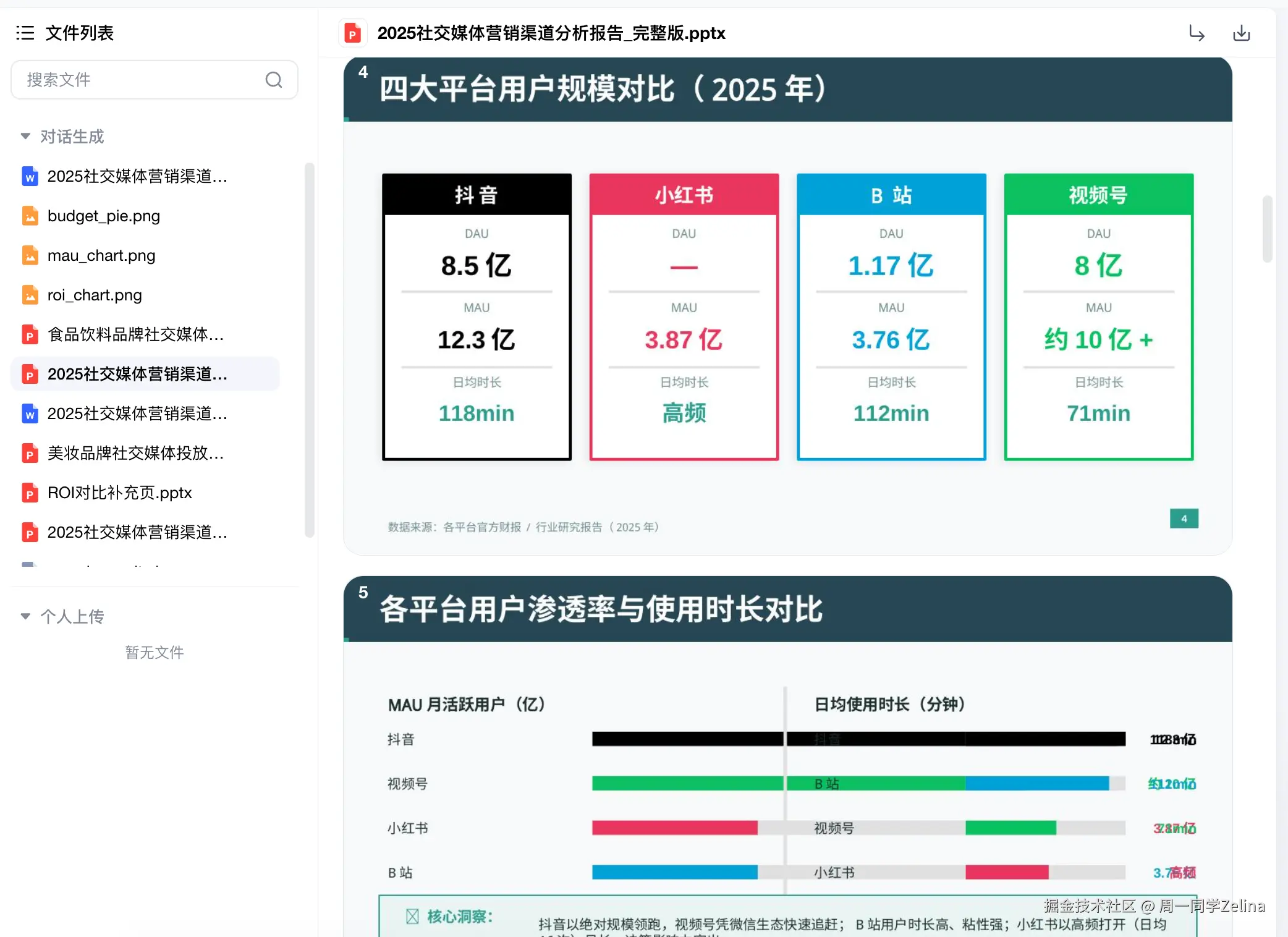Image resolution: width=1288 pixels, height=937 pixels.
Task: Click the share arrow icon in the header
Action: 1197,33
